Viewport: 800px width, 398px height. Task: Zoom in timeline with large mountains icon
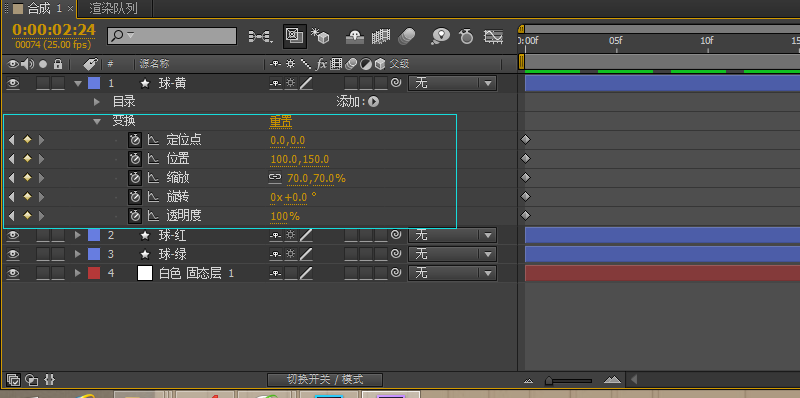pyautogui.click(x=612, y=380)
